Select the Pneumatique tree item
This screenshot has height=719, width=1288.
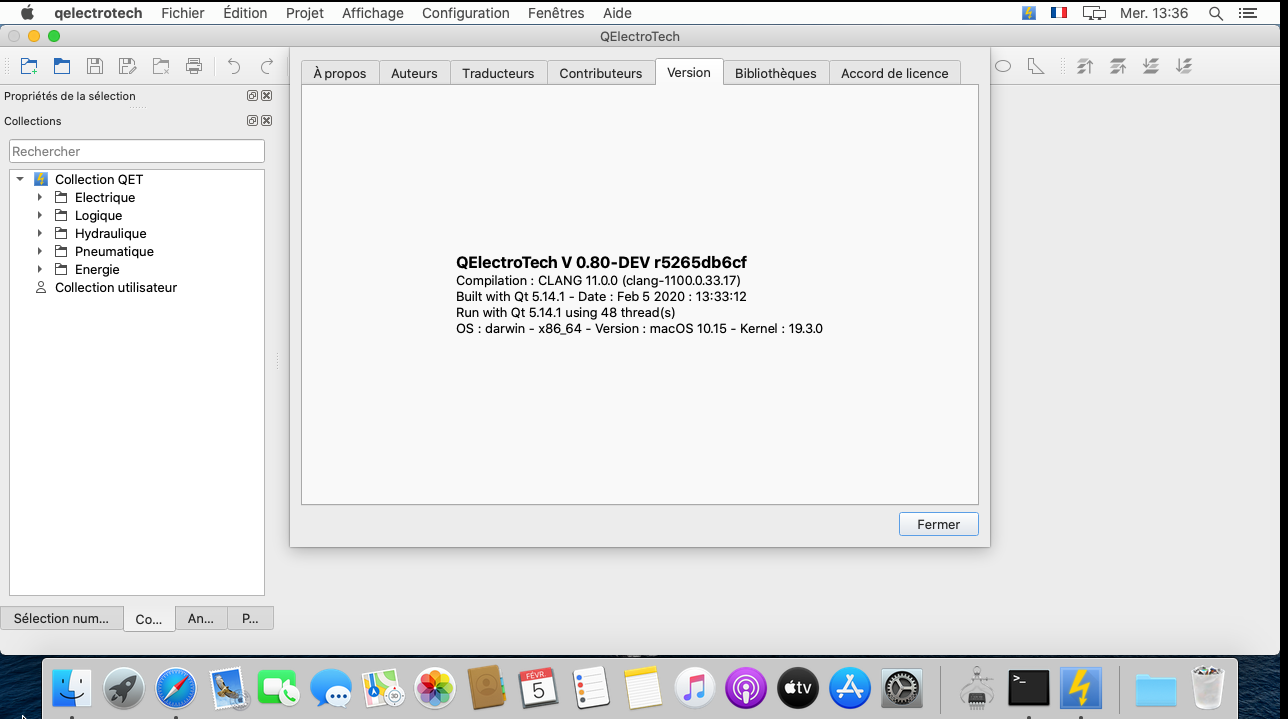(114, 251)
